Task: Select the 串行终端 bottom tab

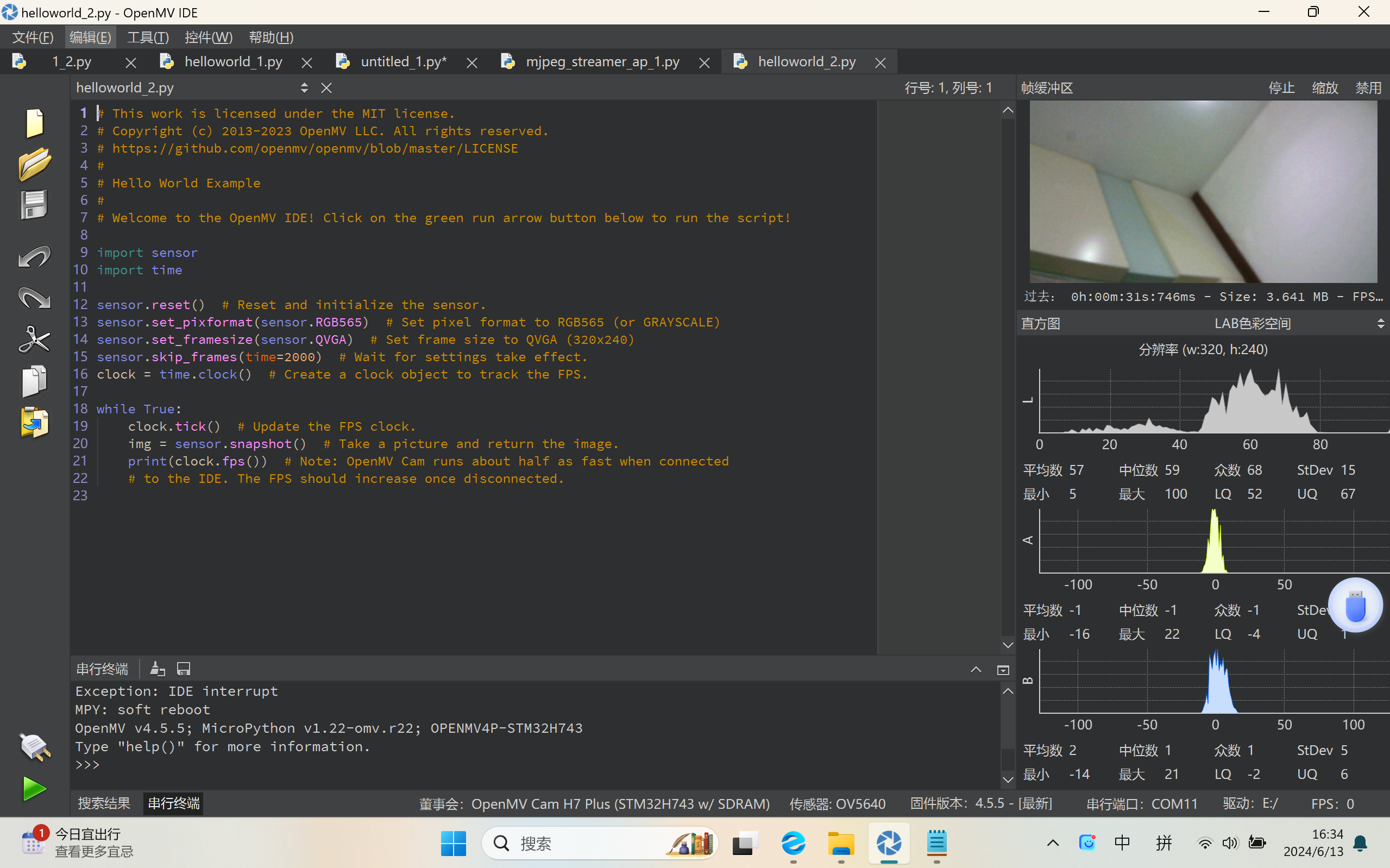Action: 174,803
